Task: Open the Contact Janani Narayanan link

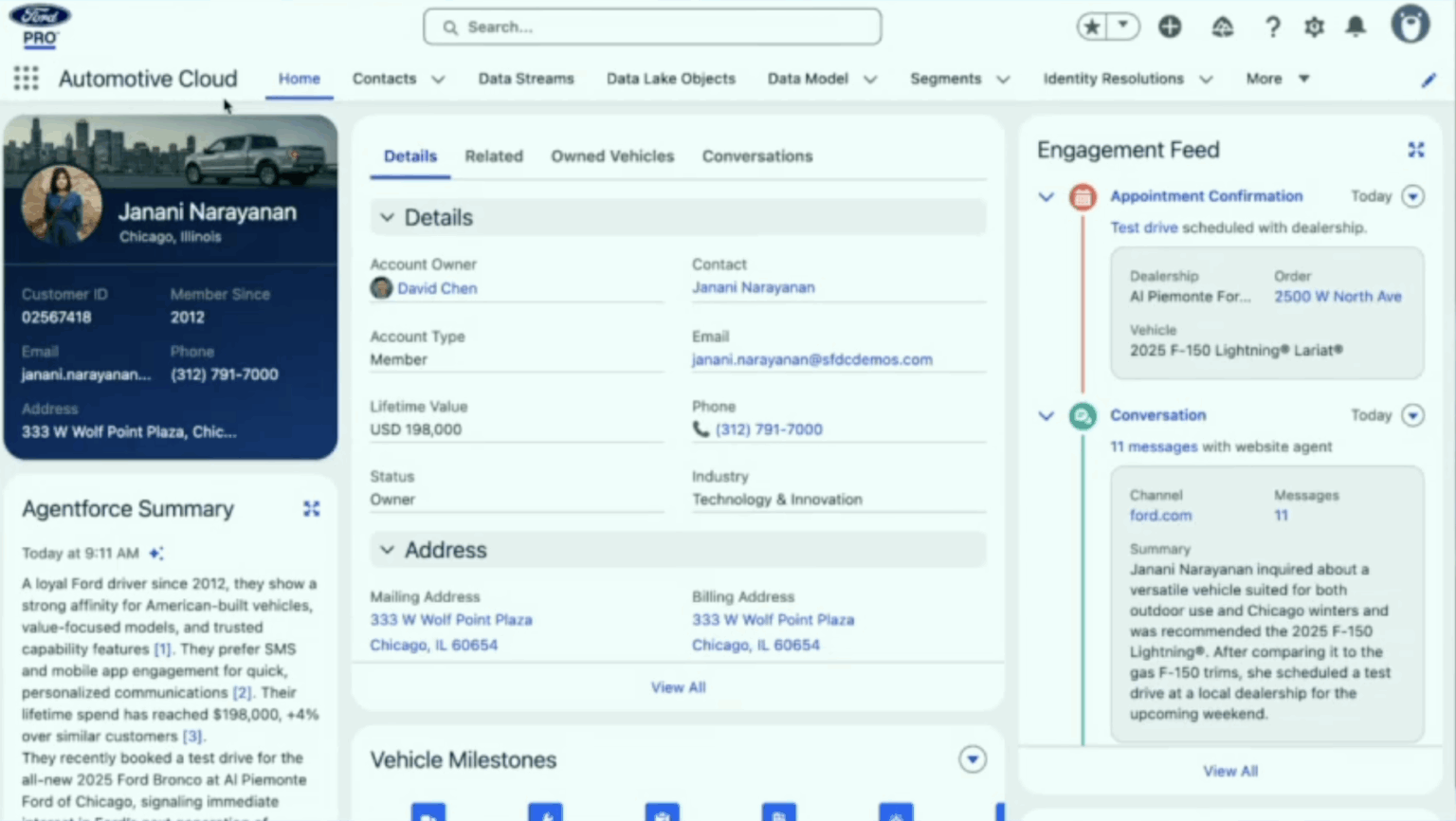Action: click(754, 287)
